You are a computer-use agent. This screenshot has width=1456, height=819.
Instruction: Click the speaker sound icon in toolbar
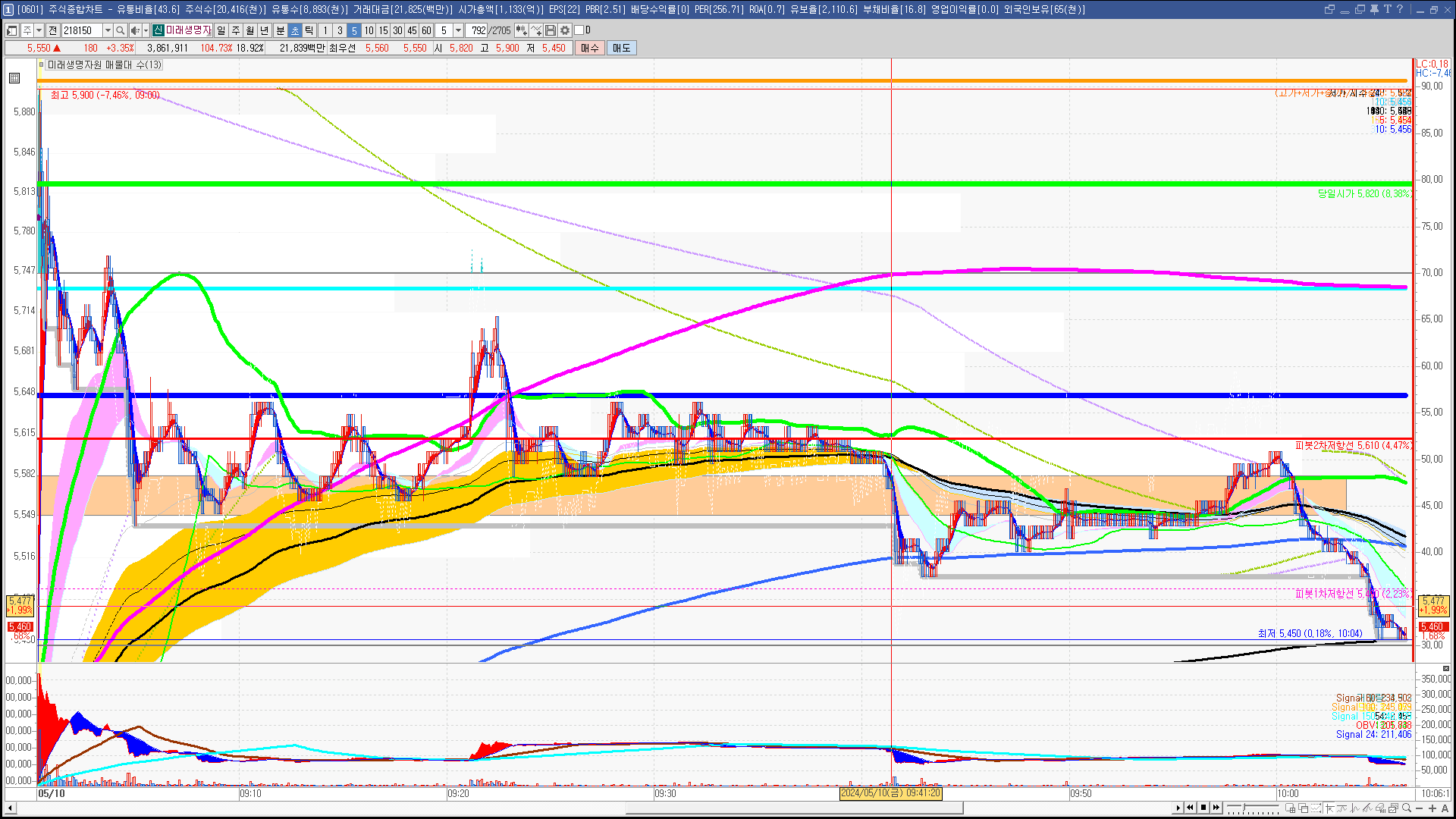pos(134,30)
